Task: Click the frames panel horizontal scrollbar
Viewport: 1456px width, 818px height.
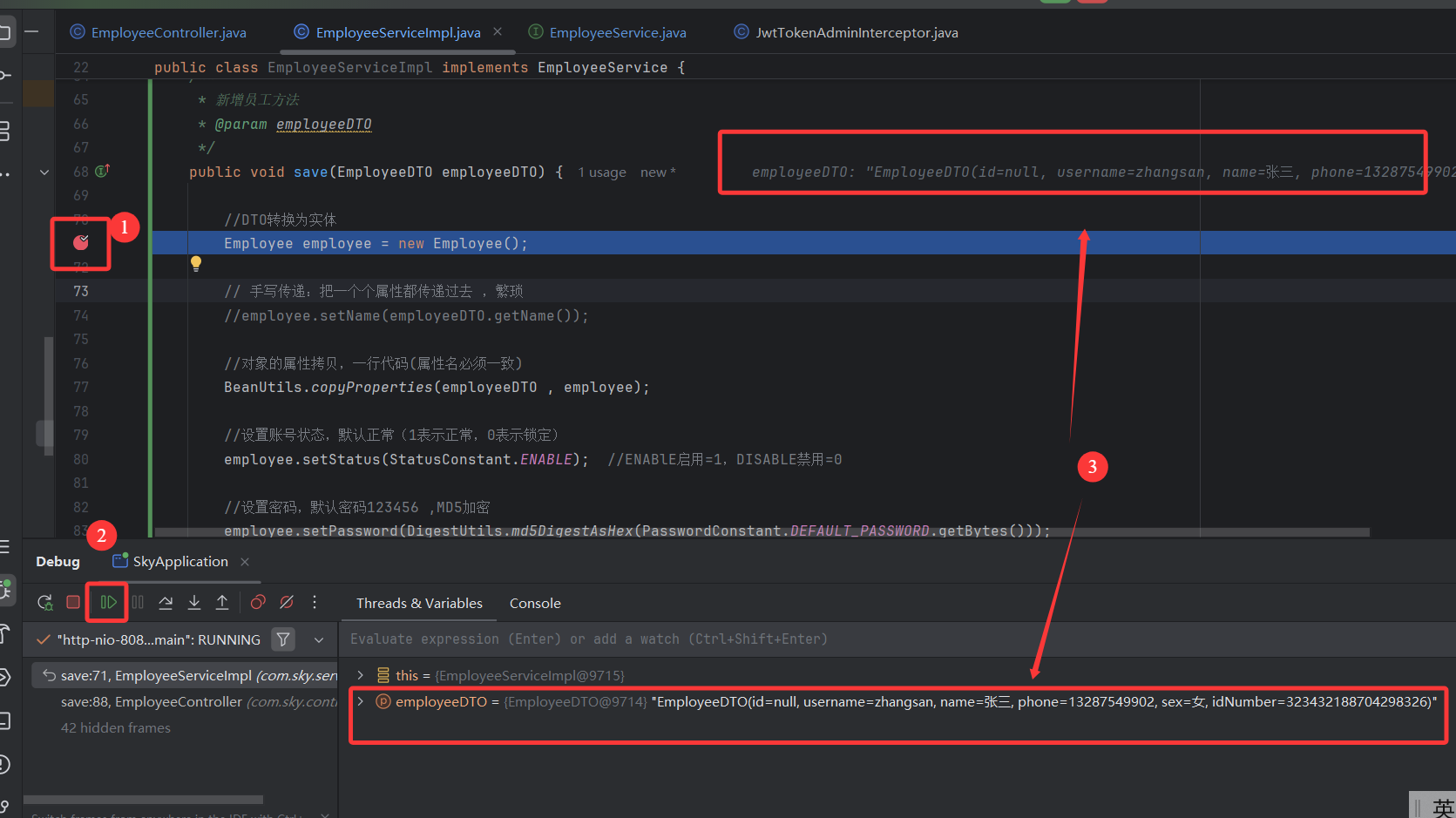Action: click(x=143, y=799)
